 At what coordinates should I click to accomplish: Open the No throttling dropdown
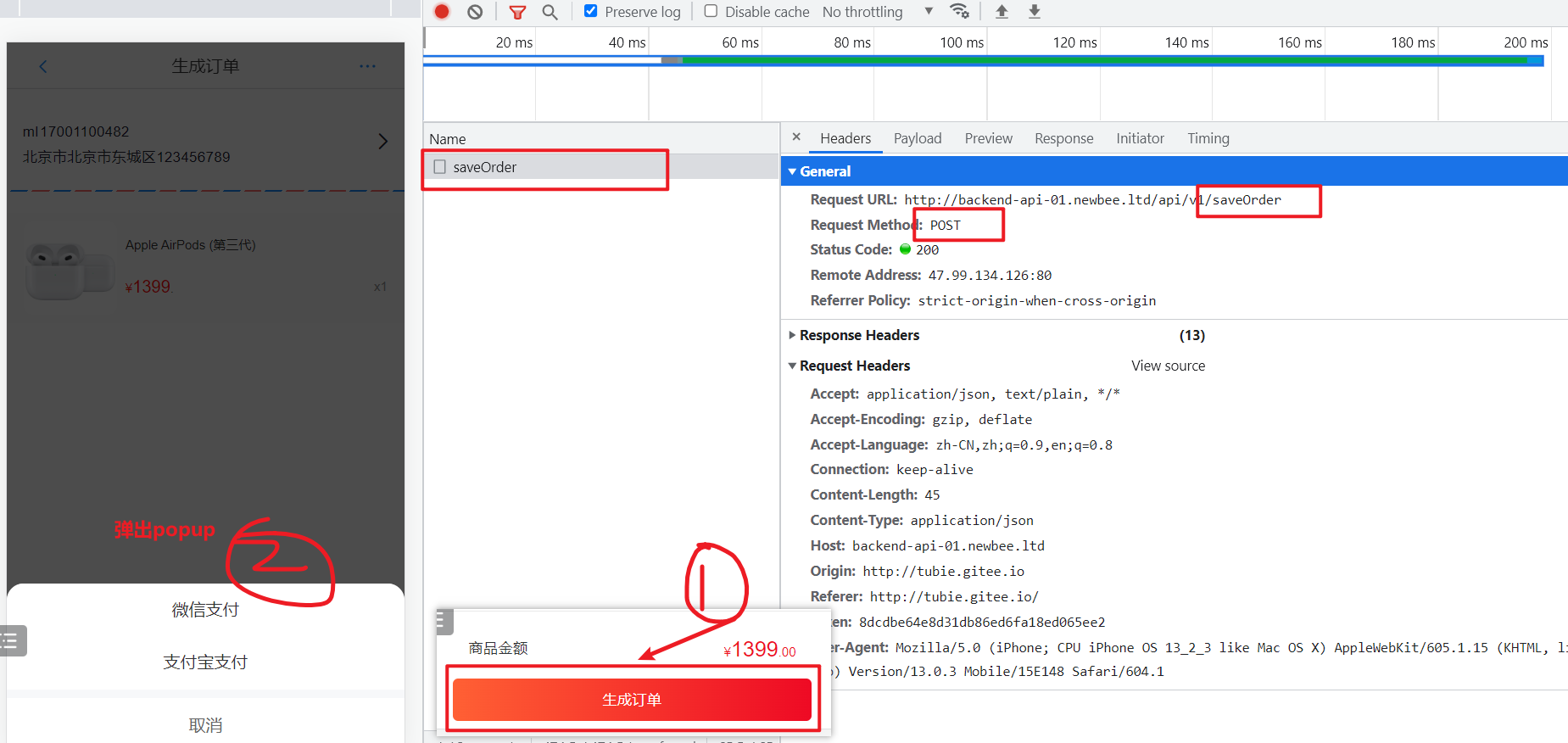[x=878, y=12]
